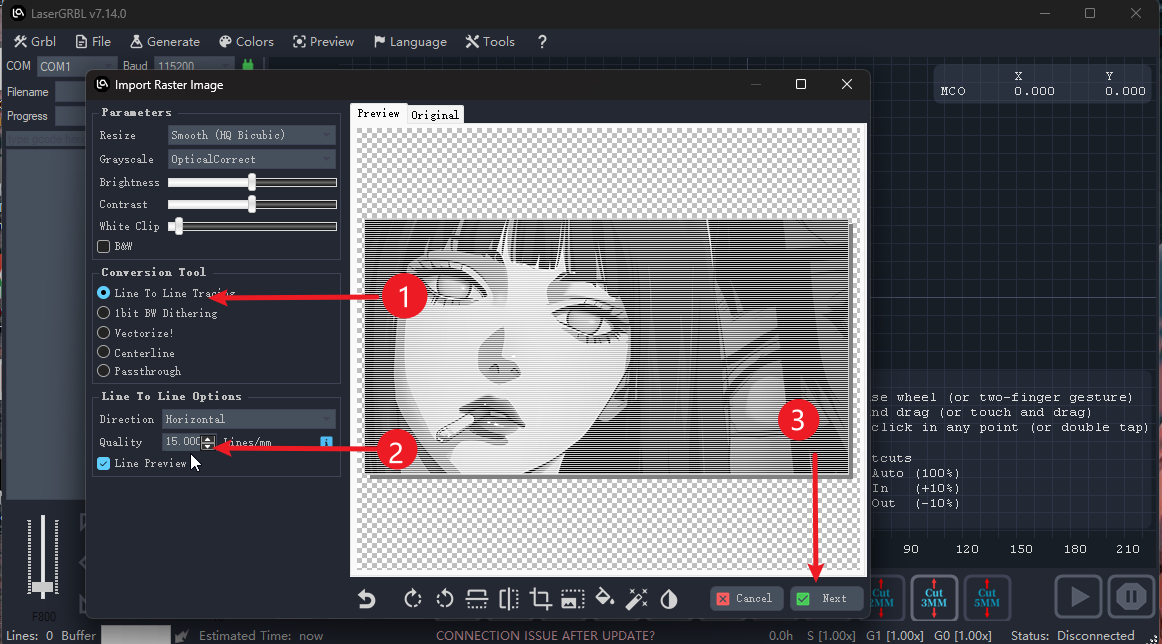The image size is (1162, 644).
Task: Uncheck the Line Preview checkbox
Action: tap(104, 463)
